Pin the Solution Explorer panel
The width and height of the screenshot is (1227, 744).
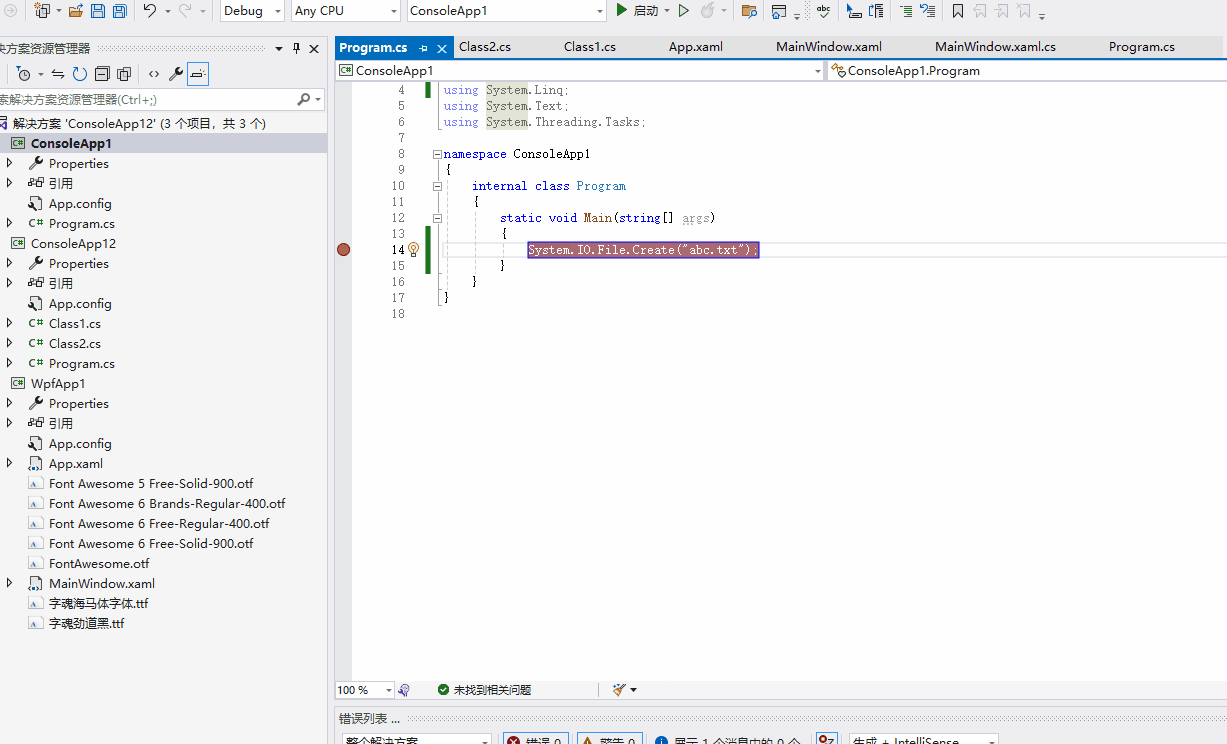click(296, 48)
